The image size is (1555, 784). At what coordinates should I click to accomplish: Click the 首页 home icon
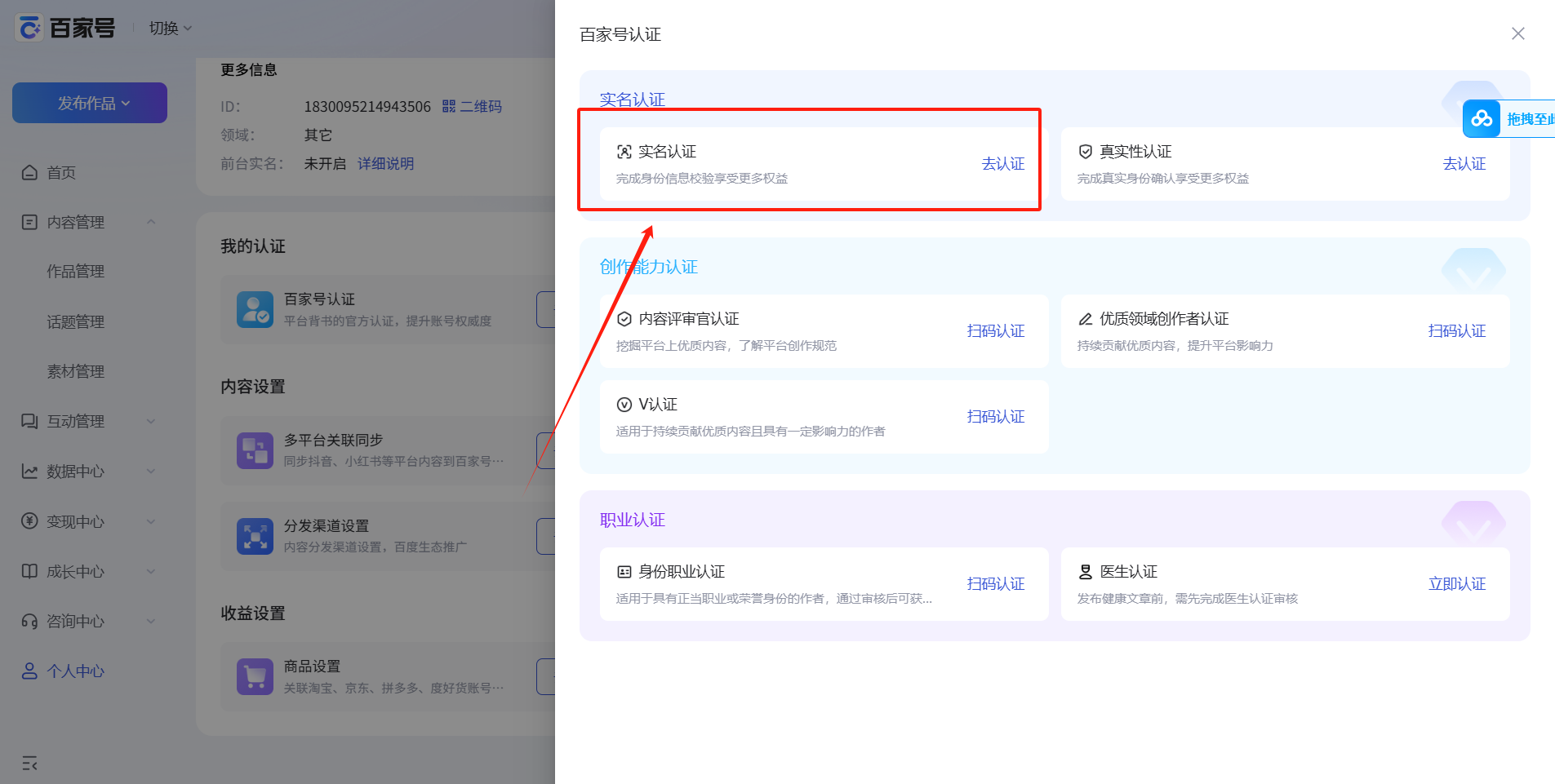coord(29,172)
